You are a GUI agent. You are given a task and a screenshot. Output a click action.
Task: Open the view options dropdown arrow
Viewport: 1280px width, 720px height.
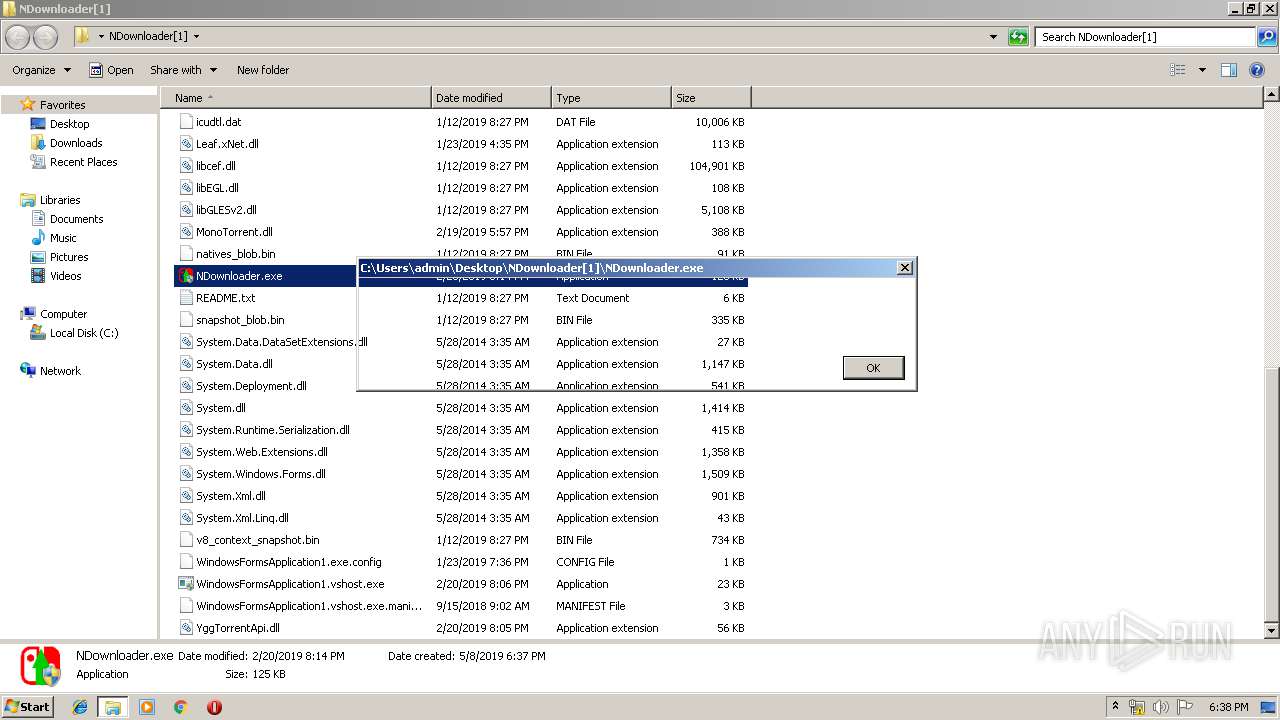(1202, 70)
